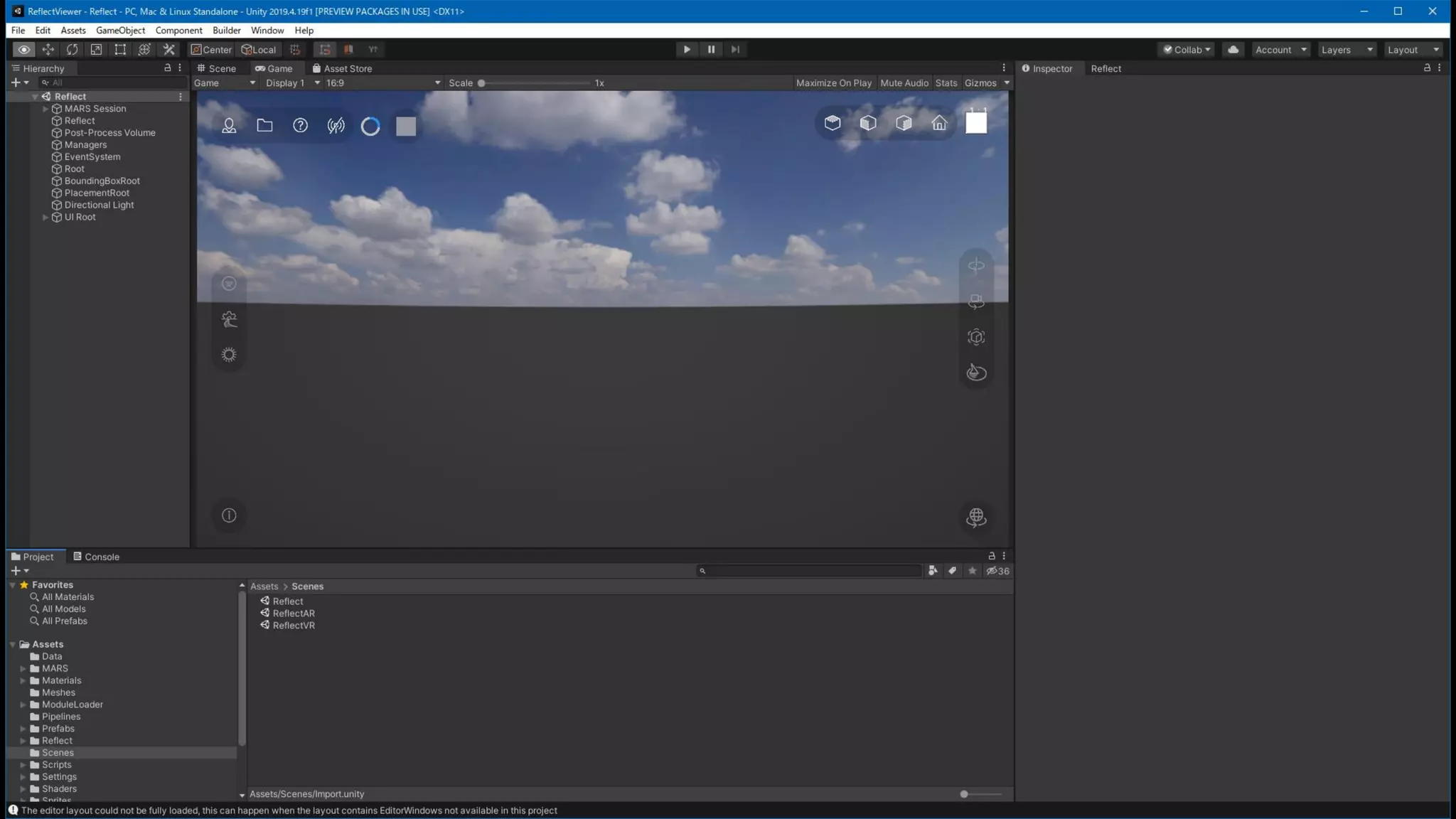Switch to the Console tab
Image resolution: width=1456 pixels, height=819 pixels.
[96, 557]
